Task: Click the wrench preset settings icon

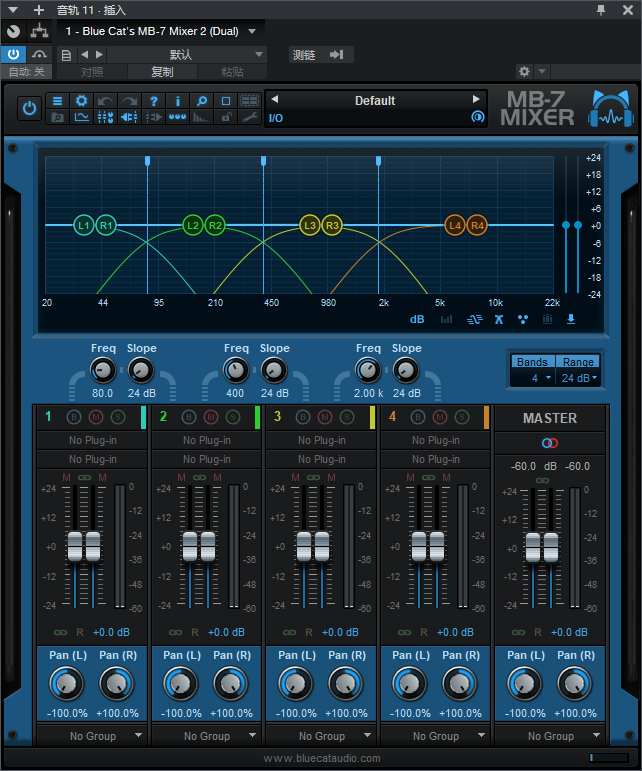Action: coord(249,117)
